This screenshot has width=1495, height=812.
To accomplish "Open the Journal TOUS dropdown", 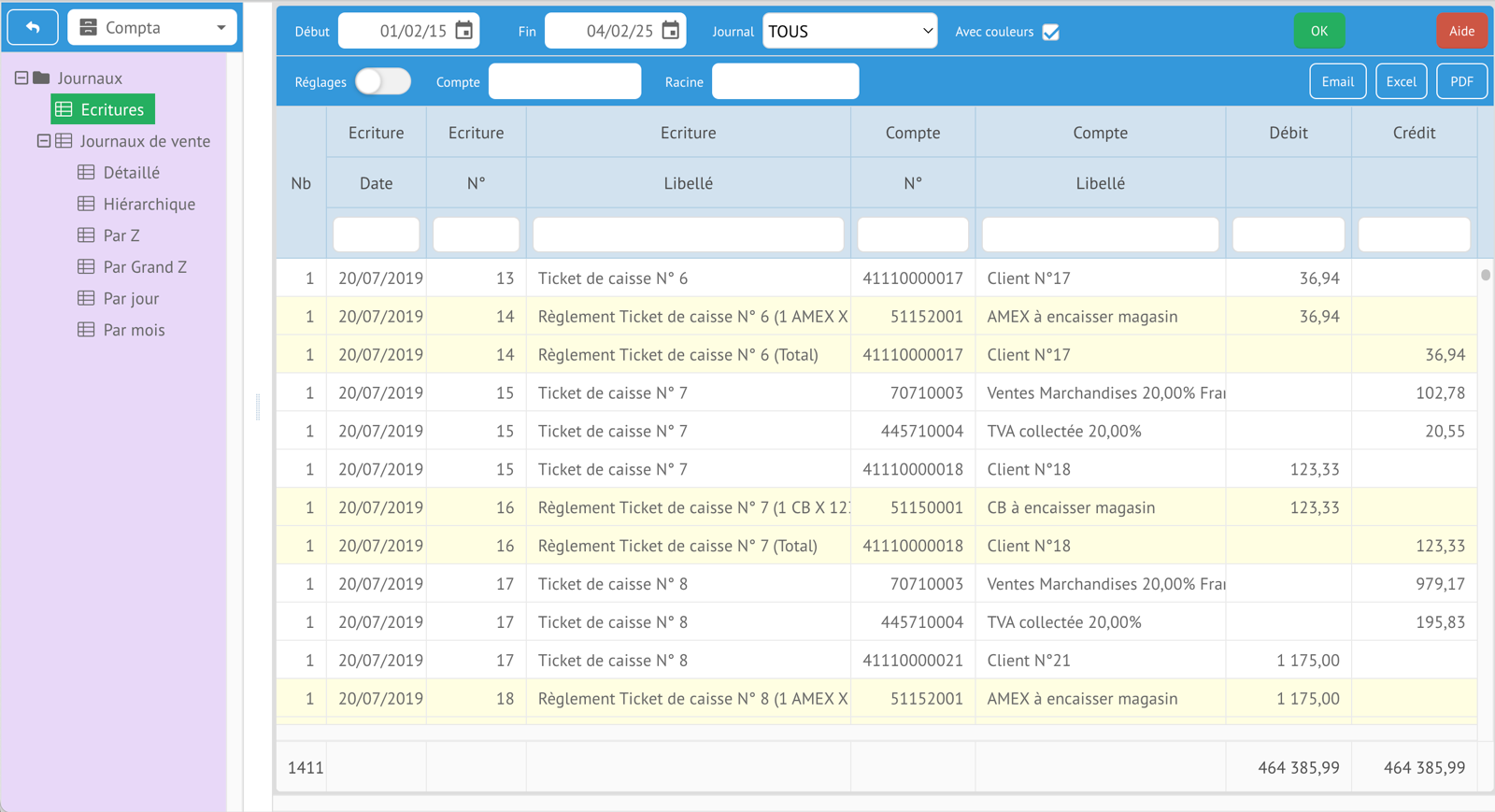I will pyautogui.click(x=849, y=32).
